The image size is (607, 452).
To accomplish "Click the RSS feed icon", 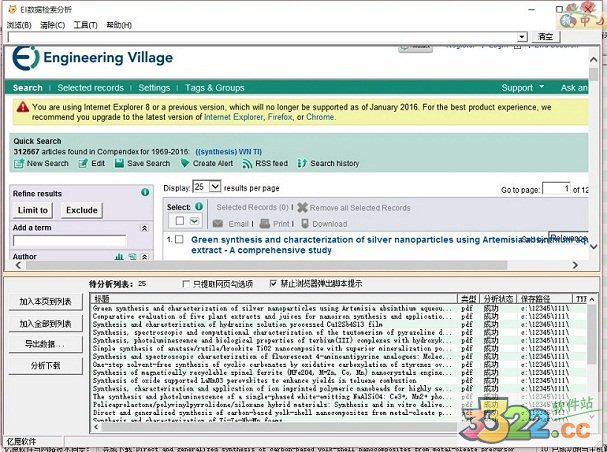I will click(x=247, y=164).
